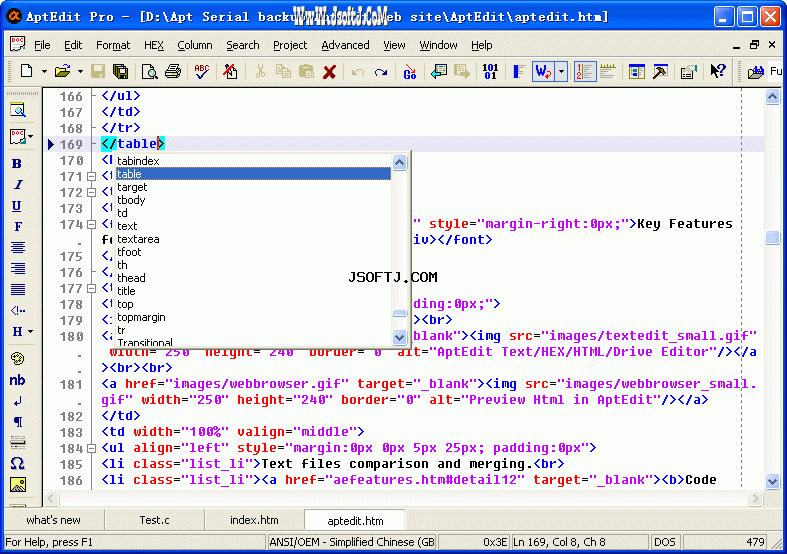Click editor horizontal scrollbar right arrow
The image size is (787, 554).
[755, 498]
